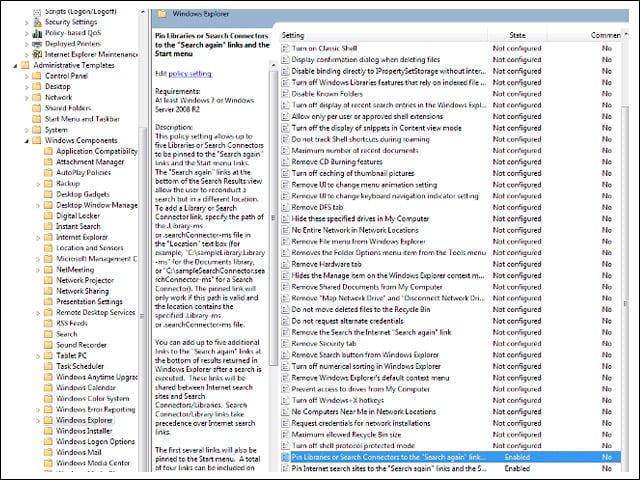
Task: Click the Start Menu and Taskbar folder icon
Action: point(37,119)
